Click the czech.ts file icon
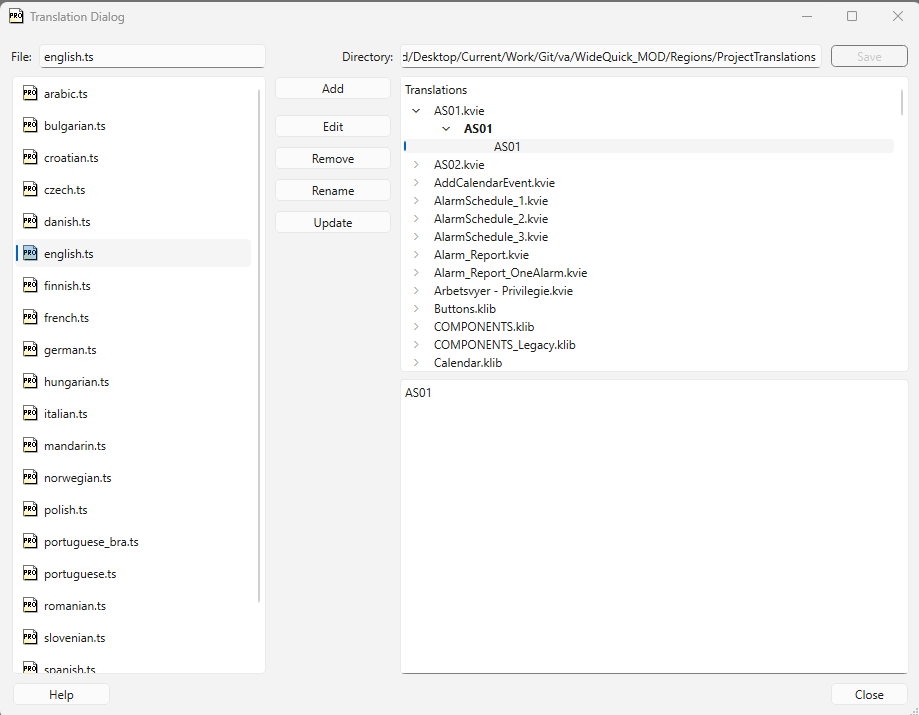This screenshot has height=715, width=919. pos(30,189)
